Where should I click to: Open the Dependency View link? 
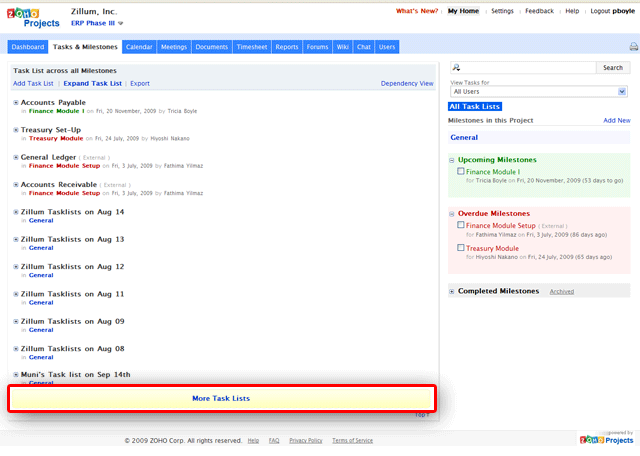(407, 84)
